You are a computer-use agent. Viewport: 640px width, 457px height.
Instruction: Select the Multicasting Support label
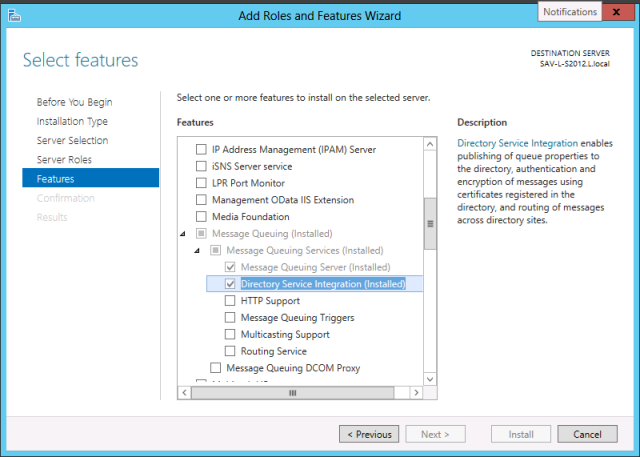[x=285, y=335]
